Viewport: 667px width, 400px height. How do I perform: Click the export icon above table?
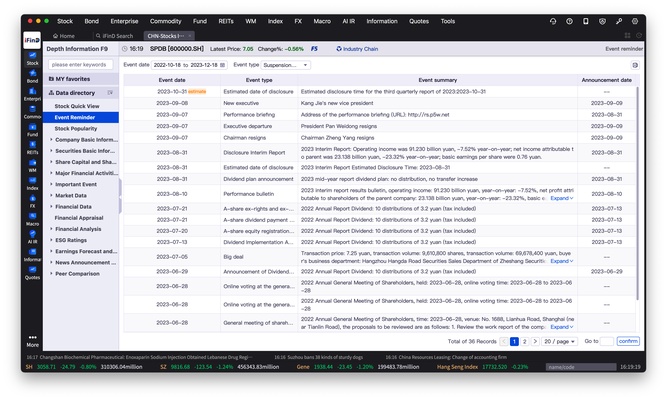635,65
